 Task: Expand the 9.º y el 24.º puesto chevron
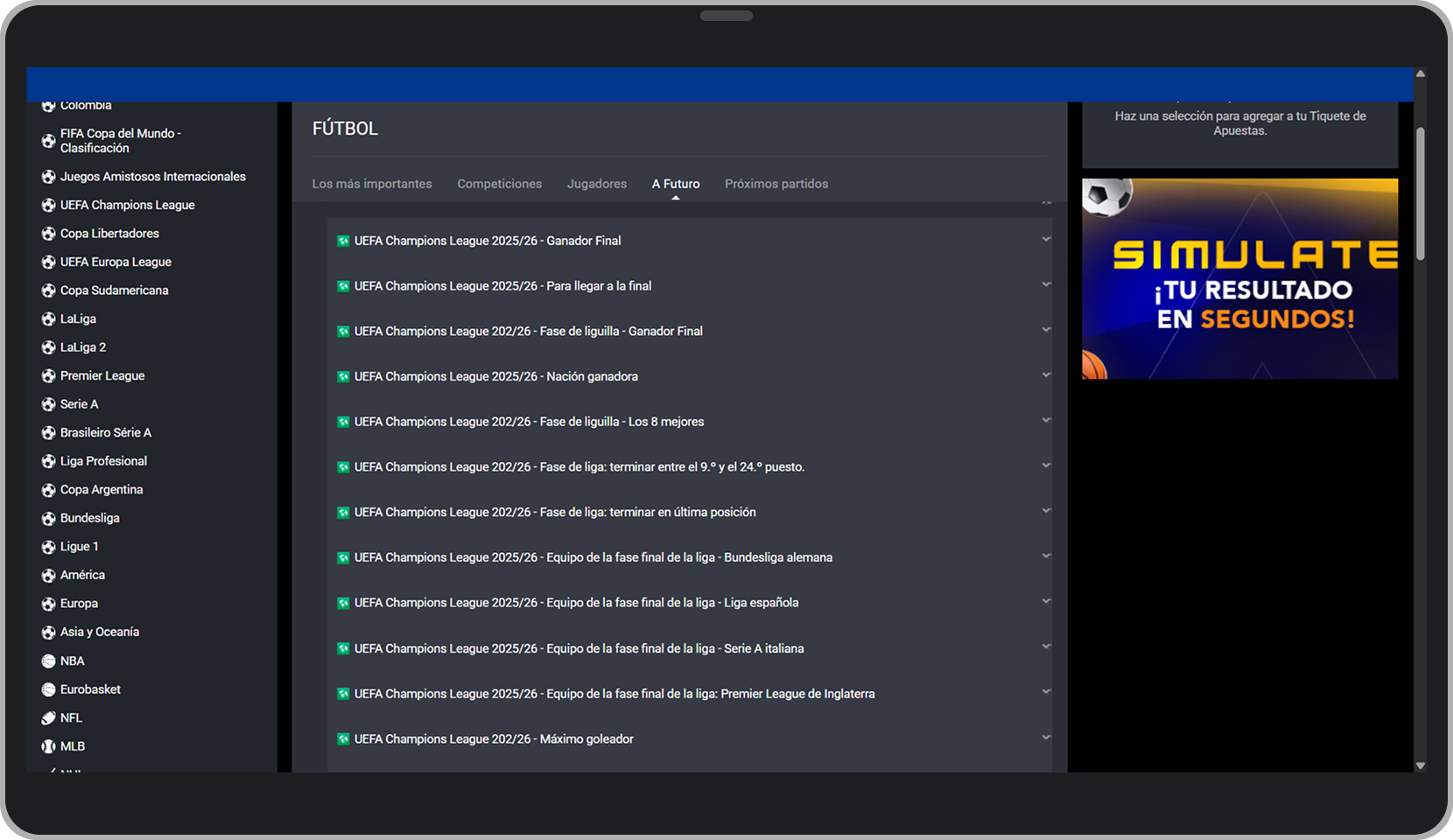point(1046,465)
